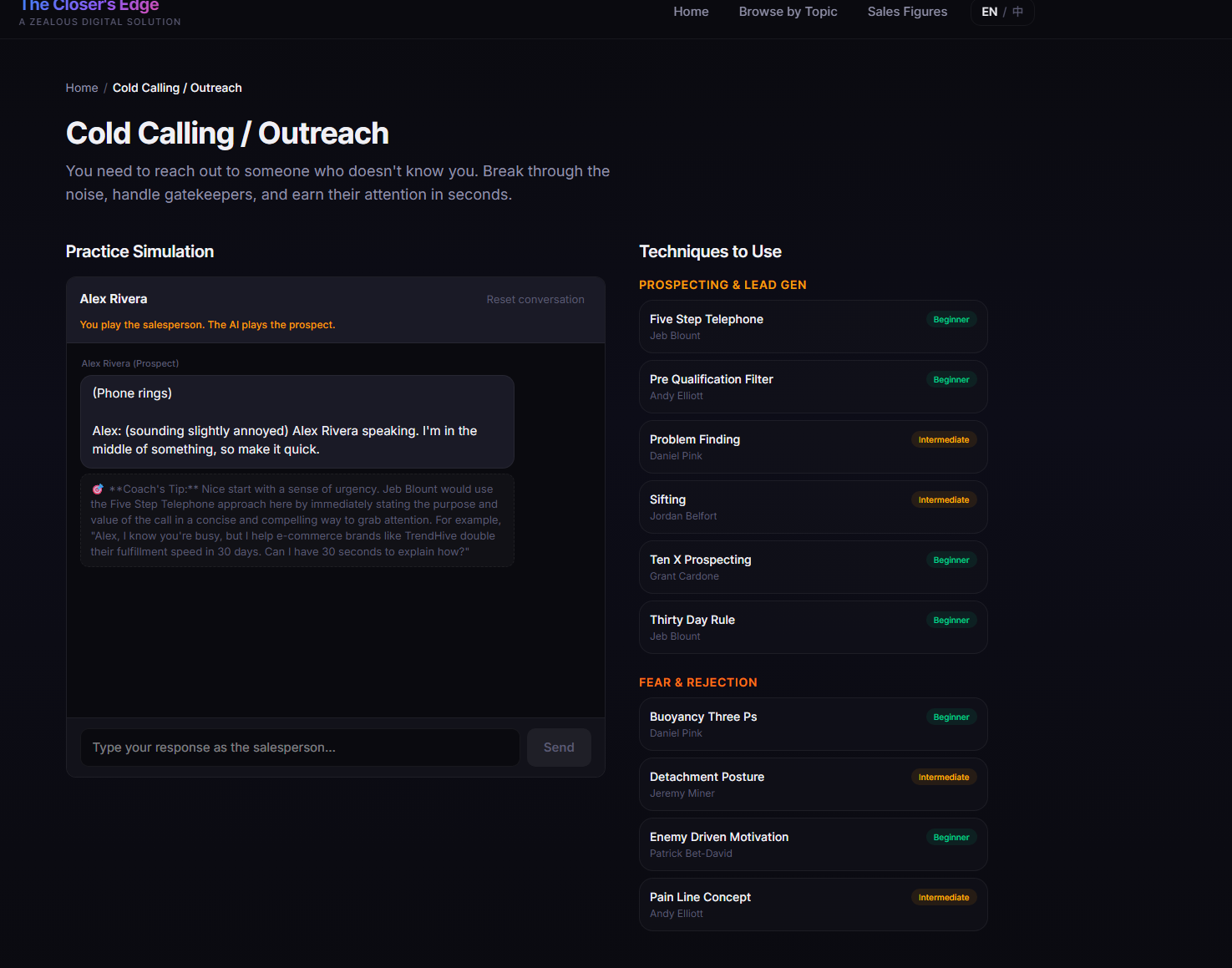Open the Home navigation item

pyautogui.click(x=691, y=12)
